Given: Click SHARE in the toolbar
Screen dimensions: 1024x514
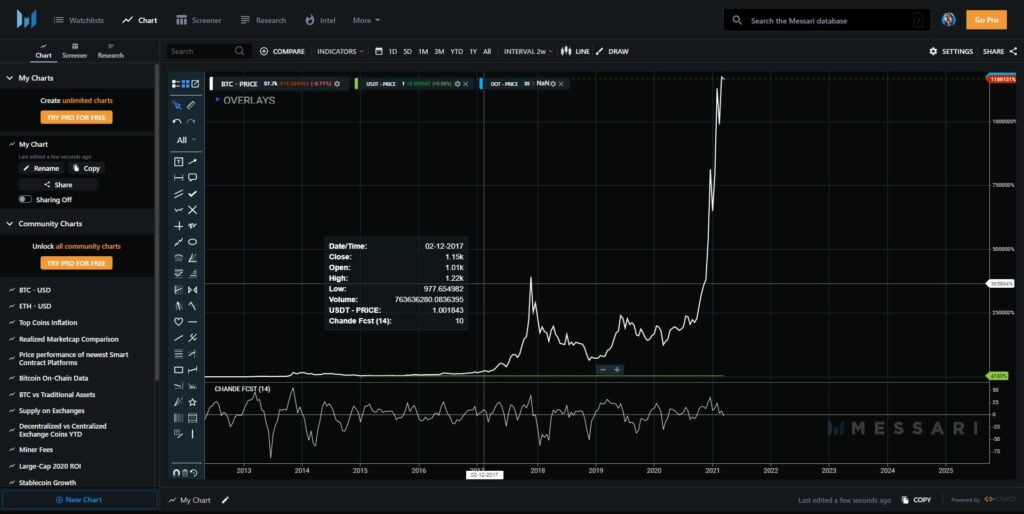Looking at the screenshot, I should point(1000,51).
